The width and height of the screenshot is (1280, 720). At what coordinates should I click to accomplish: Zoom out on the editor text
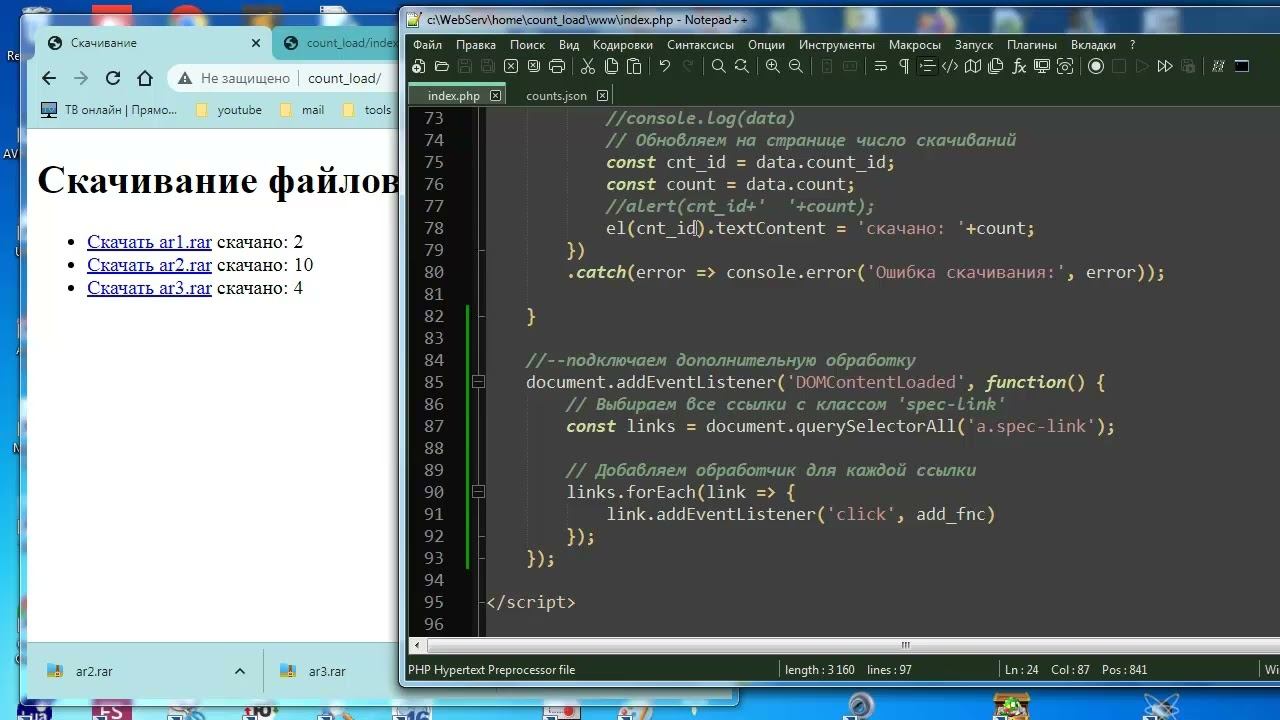(x=795, y=66)
